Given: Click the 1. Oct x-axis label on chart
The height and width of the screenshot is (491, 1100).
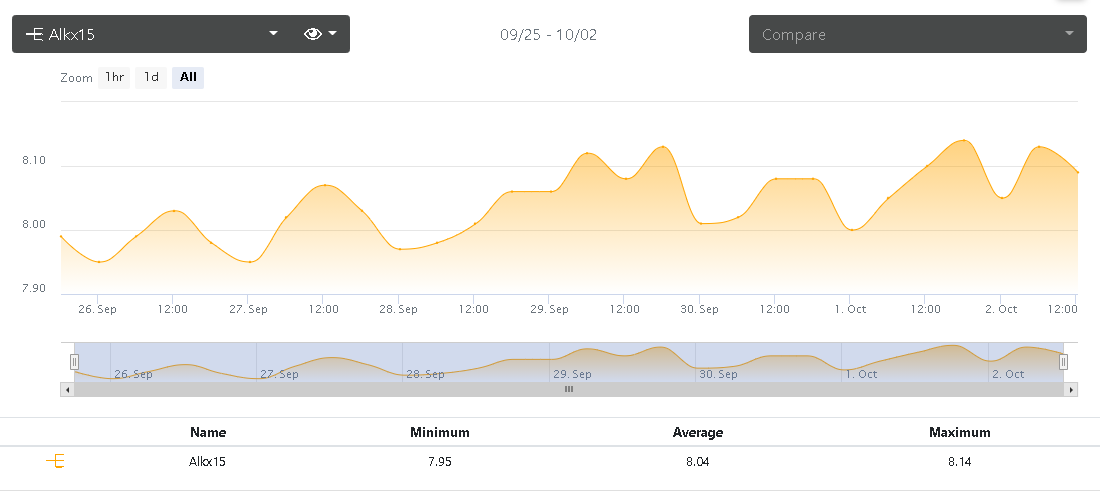Looking at the screenshot, I should (x=850, y=309).
